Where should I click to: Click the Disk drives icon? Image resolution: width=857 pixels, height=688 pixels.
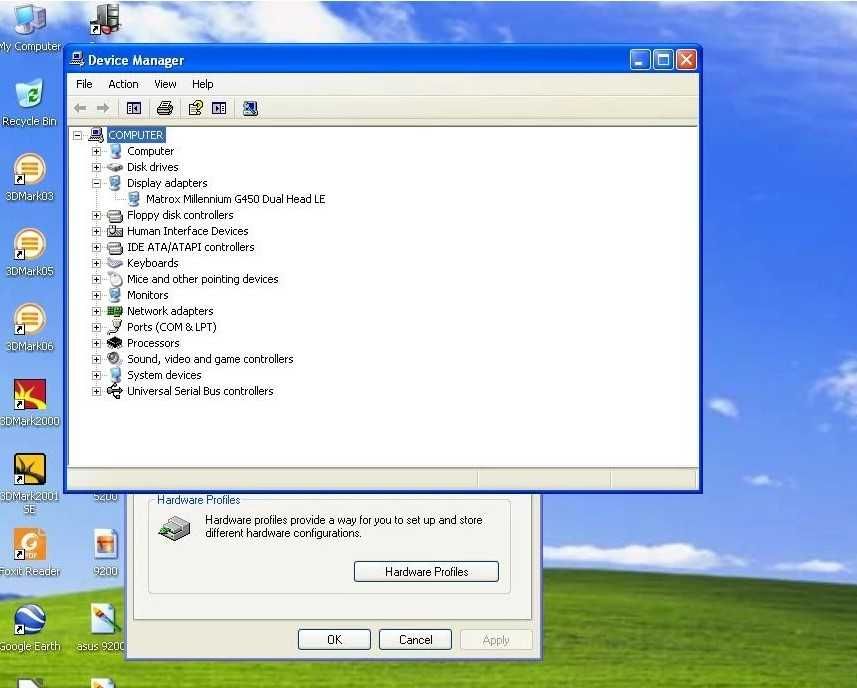115,167
